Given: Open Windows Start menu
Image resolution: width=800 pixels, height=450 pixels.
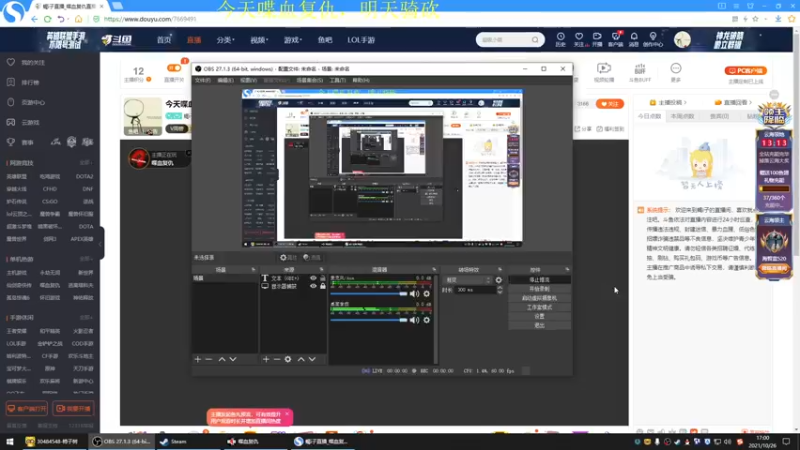Looking at the screenshot, I should [9, 441].
